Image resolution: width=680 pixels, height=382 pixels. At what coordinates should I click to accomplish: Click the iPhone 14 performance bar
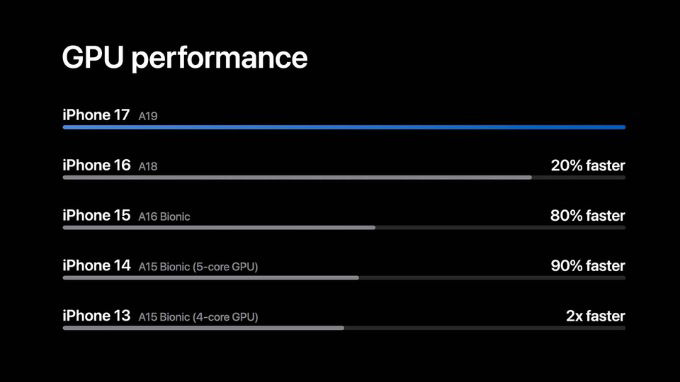pos(211,278)
